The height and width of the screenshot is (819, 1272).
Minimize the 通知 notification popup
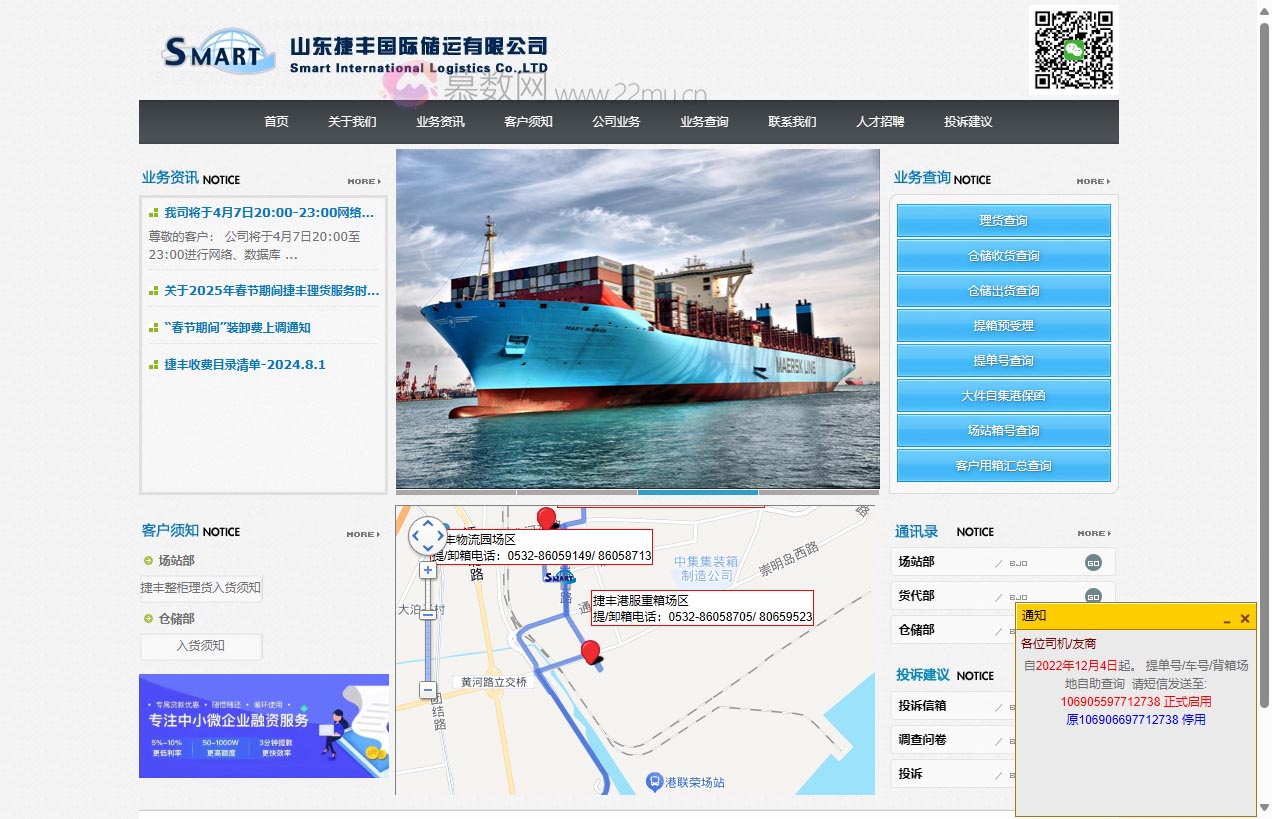click(1227, 620)
